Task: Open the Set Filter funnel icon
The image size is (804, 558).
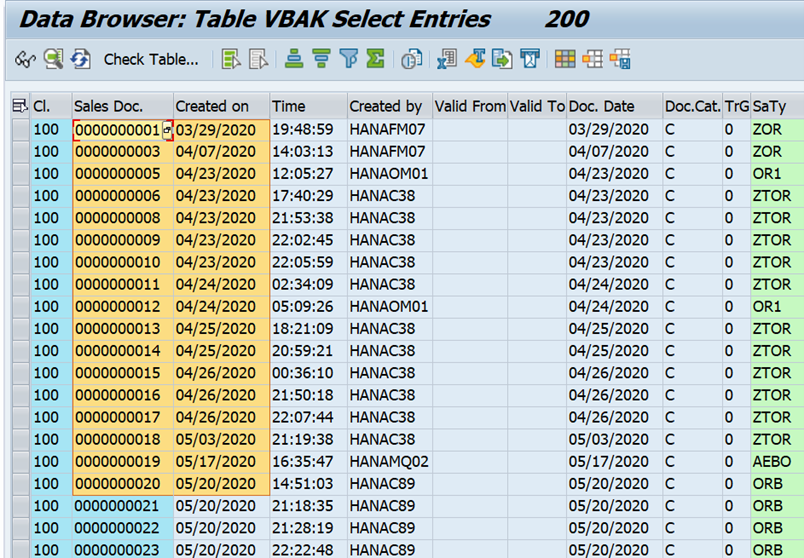Action: [348, 60]
